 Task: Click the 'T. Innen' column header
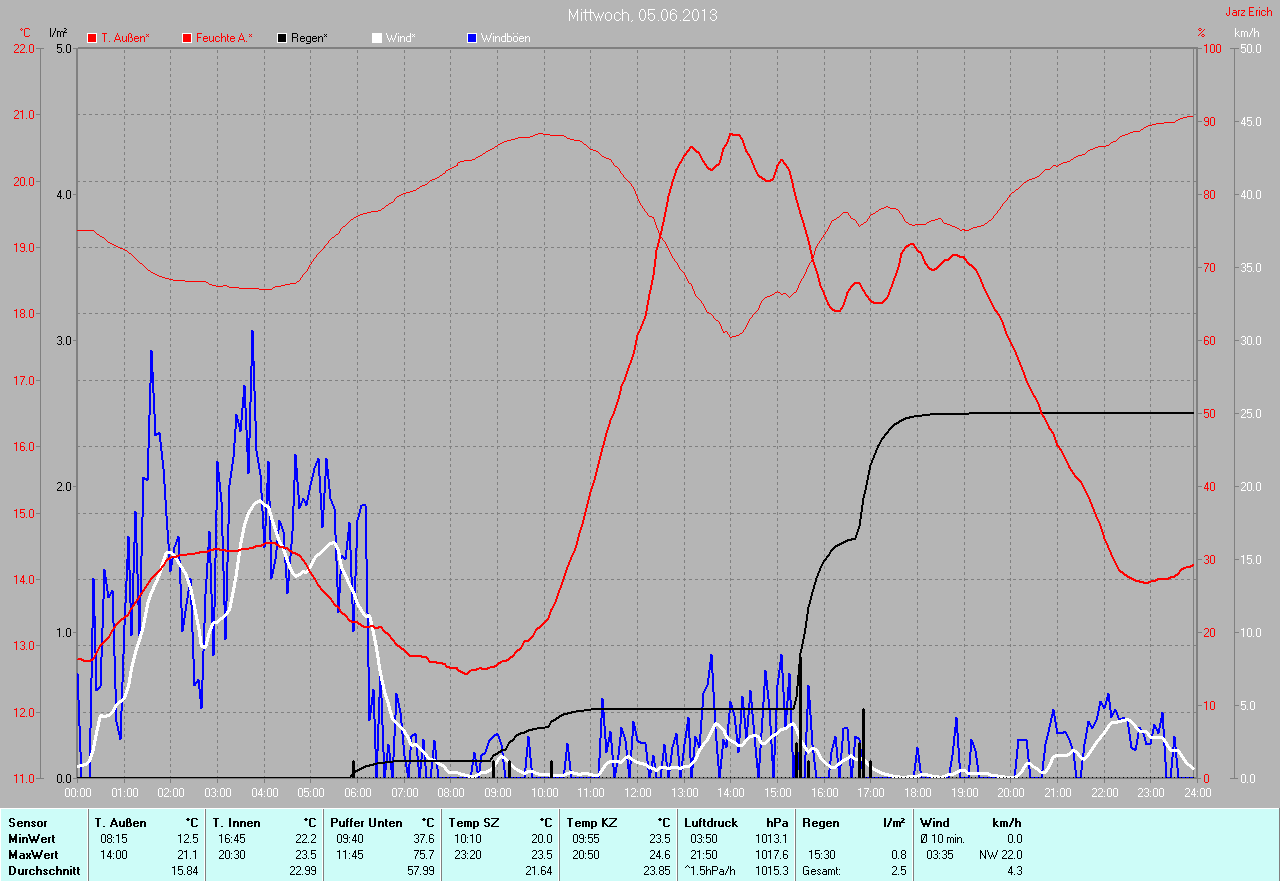point(236,823)
